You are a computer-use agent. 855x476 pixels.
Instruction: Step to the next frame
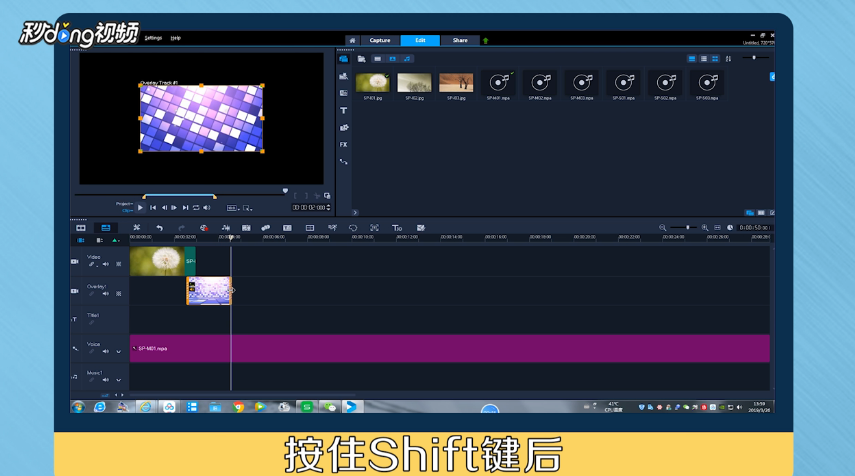point(174,208)
